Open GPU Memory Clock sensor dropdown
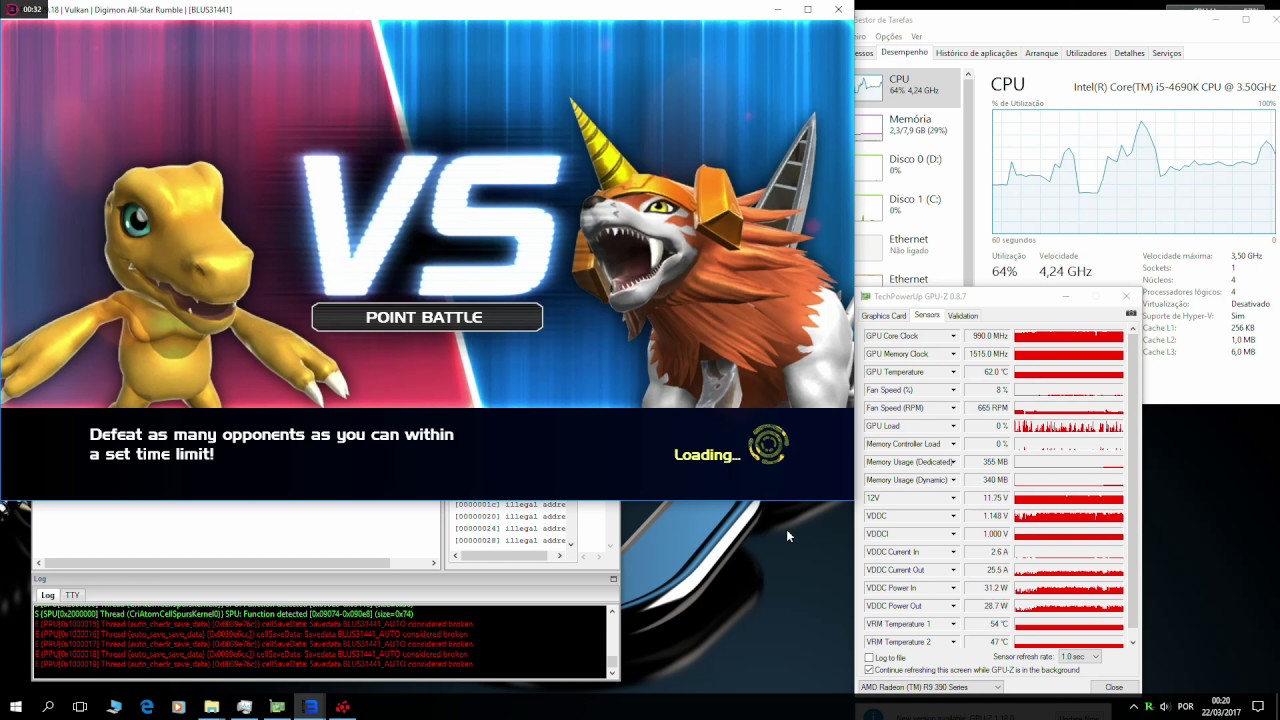This screenshot has width=1280, height=720. 953,354
